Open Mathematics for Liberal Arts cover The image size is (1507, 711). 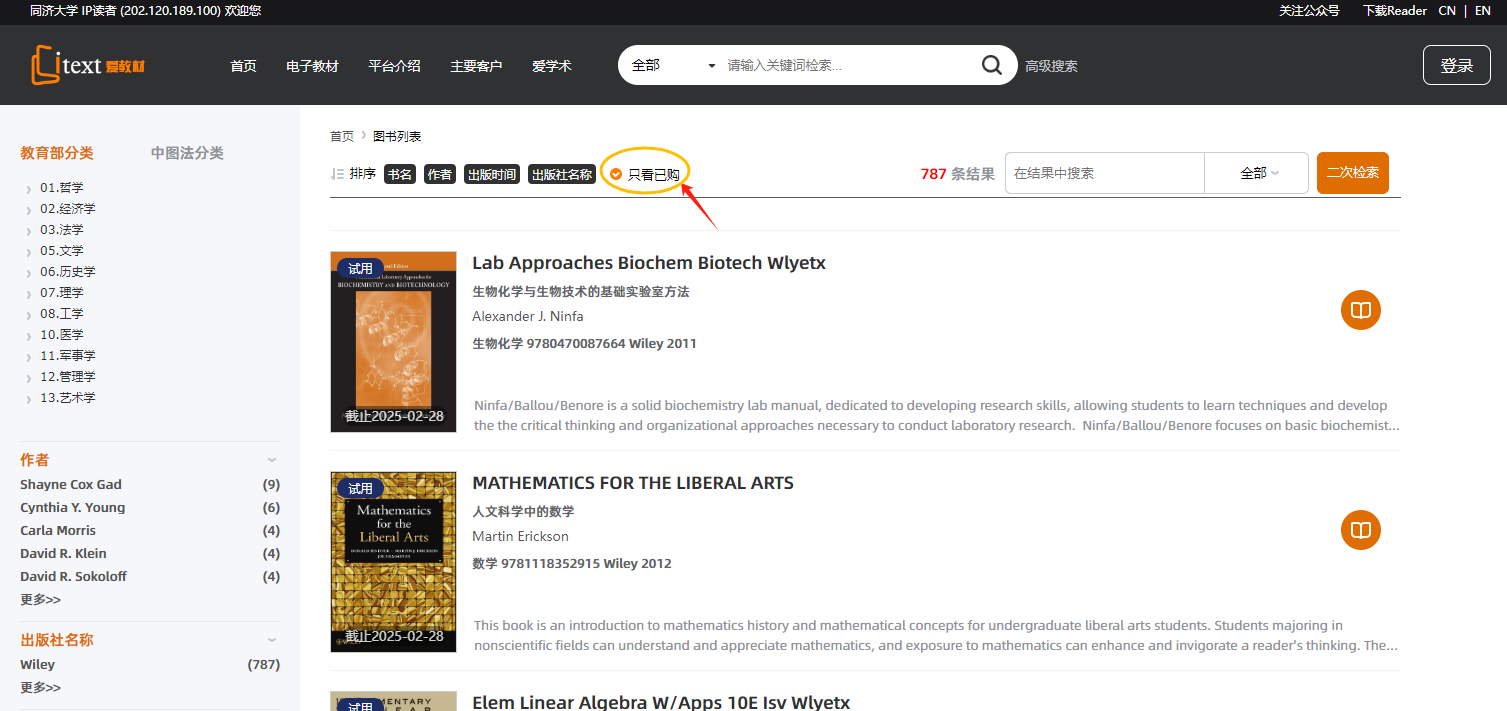[x=393, y=562]
